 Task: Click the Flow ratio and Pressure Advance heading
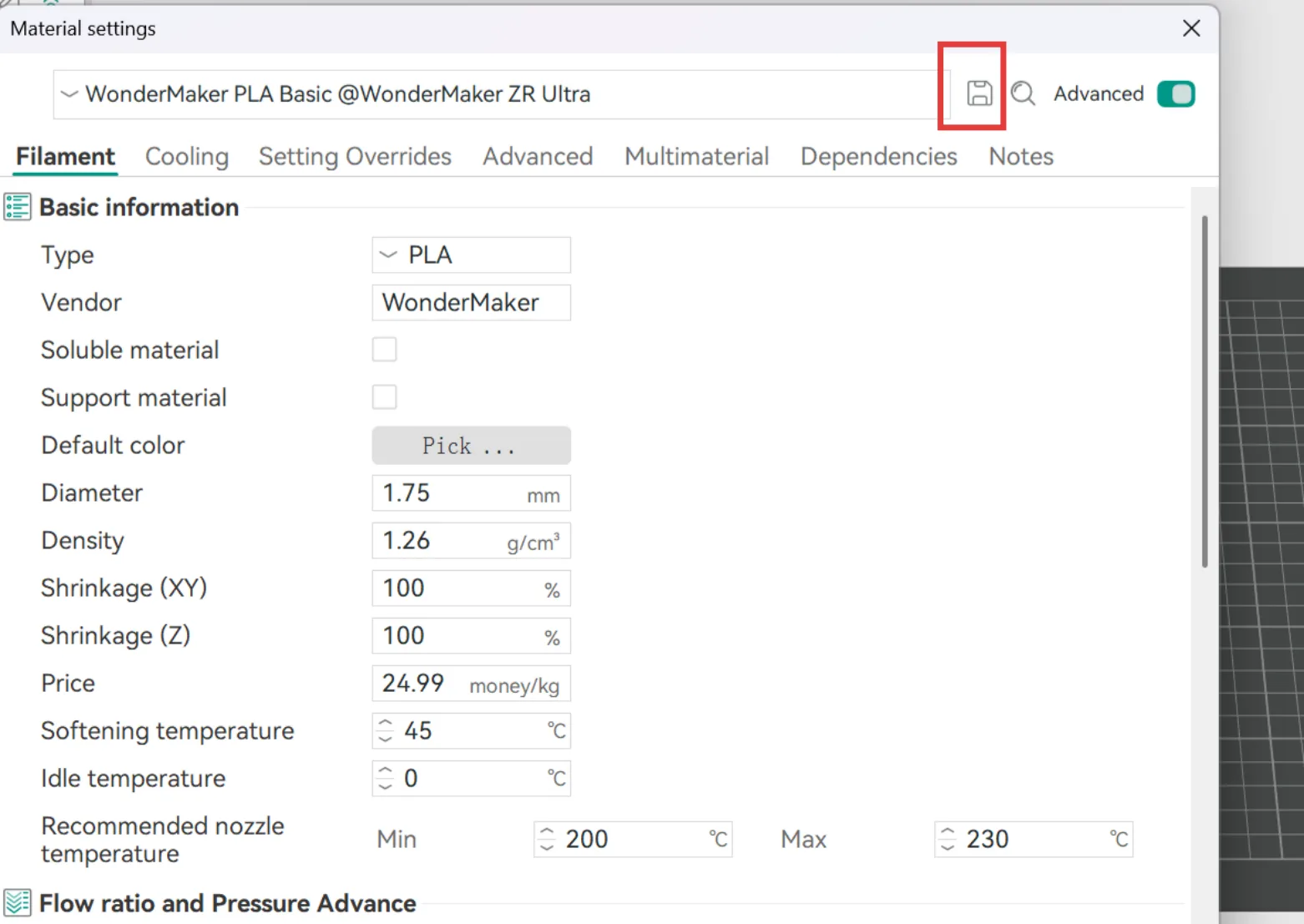(x=227, y=903)
